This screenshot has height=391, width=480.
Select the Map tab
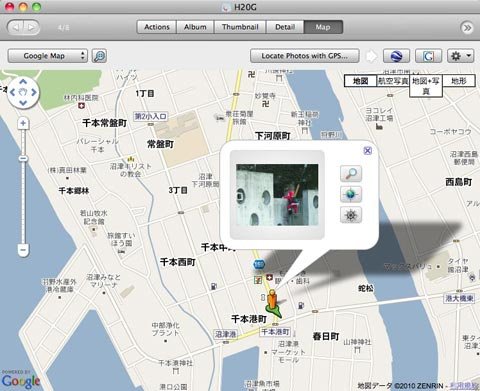click(323, 27)
